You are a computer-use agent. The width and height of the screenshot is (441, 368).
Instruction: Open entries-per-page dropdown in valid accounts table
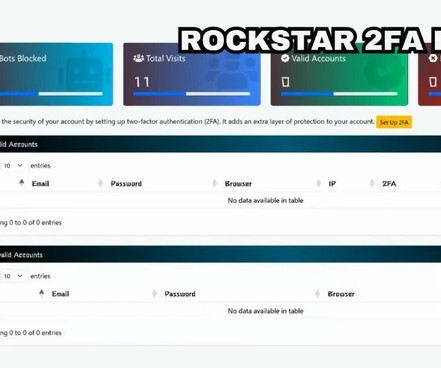pos(13,165)
